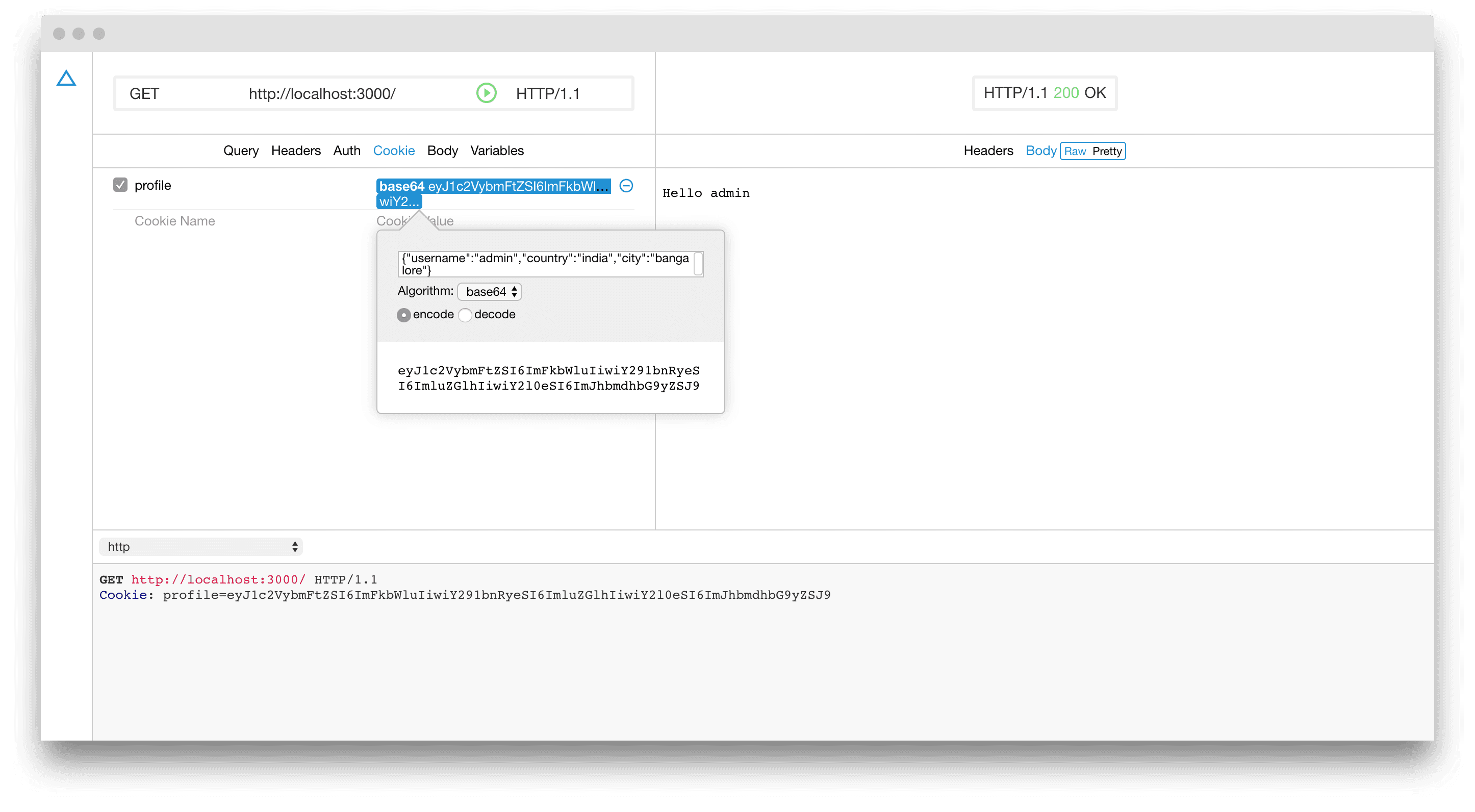
Task: Select the decode radio button
Action: [x=465, y=315]
